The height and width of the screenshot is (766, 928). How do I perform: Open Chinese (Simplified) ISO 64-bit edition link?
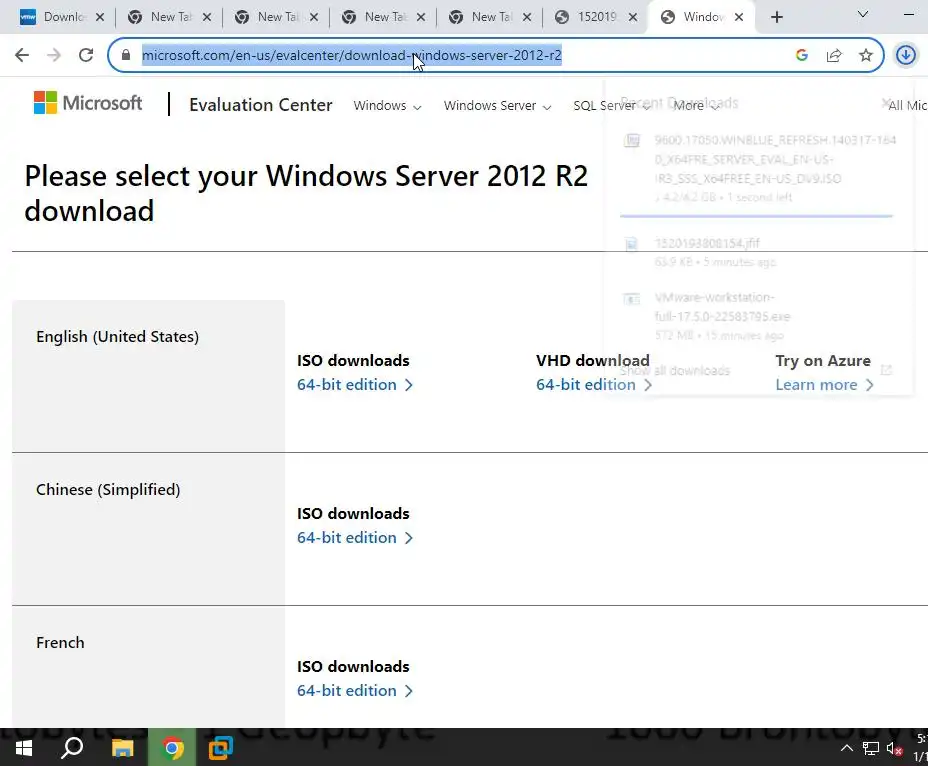[355, 538]
